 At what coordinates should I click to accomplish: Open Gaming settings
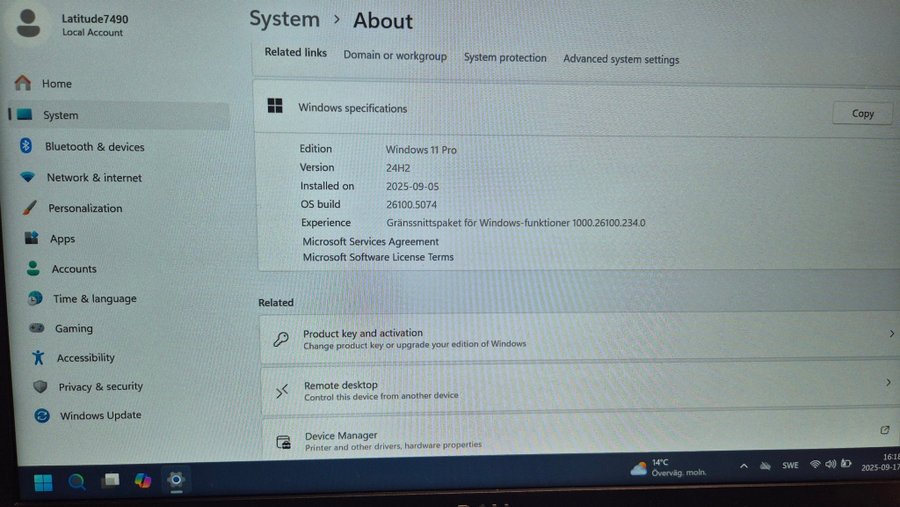tap(73, 328)
